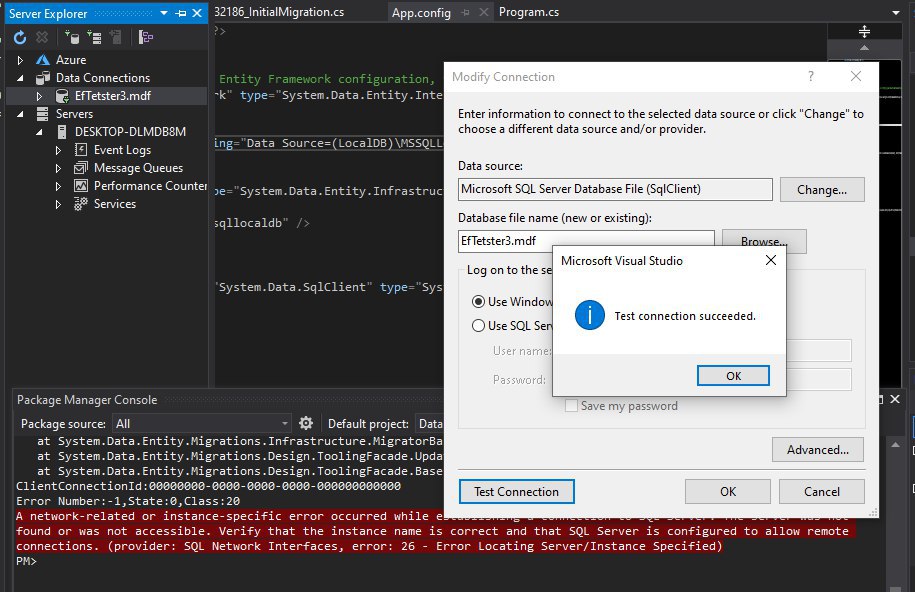Click the Test Connection button
This screenshot has height=592, width=915.
tap(516, 492)
